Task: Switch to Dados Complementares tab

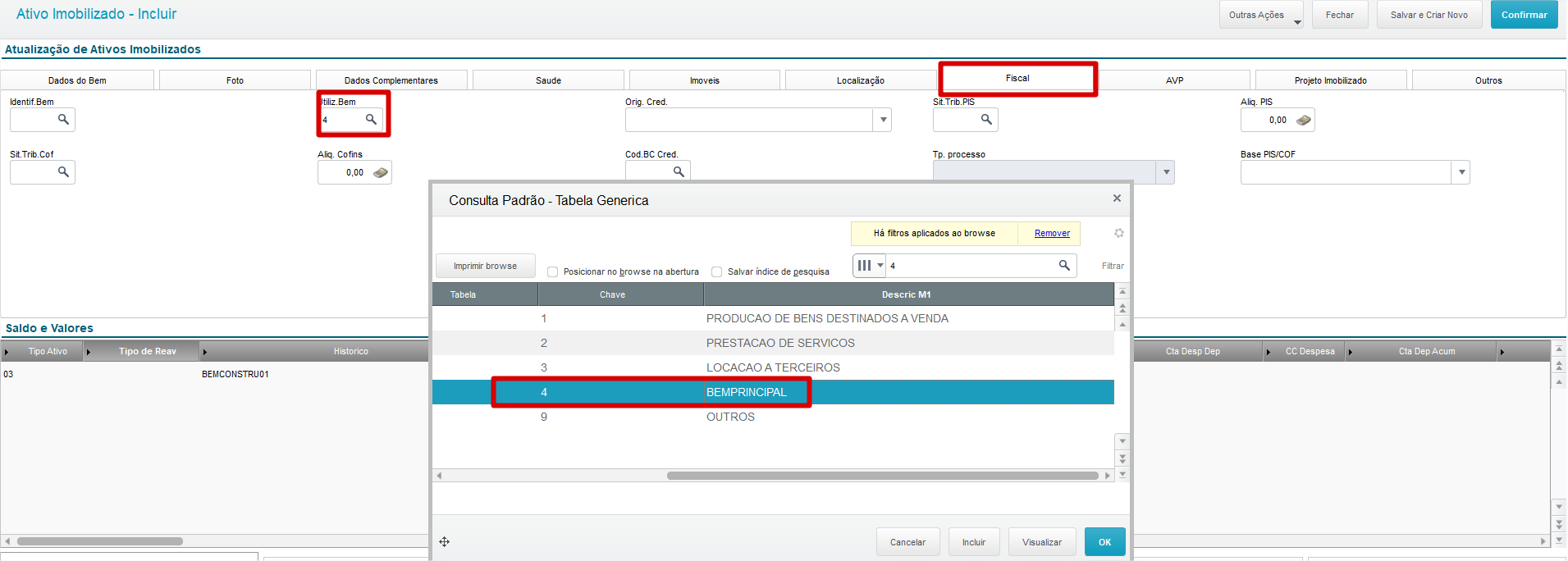Action: [391, 80]
